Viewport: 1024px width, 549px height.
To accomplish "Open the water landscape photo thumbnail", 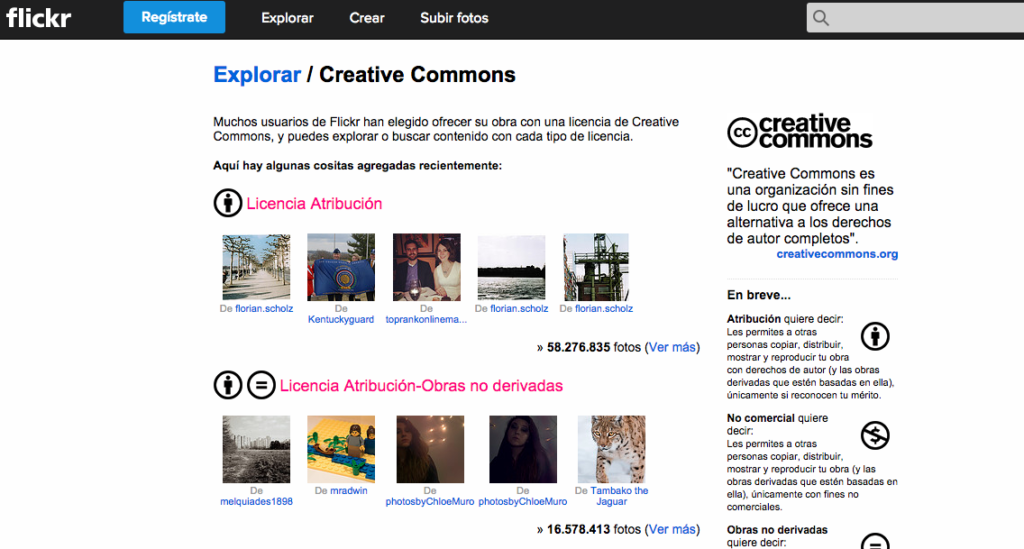I will click(x=511, y=267).
